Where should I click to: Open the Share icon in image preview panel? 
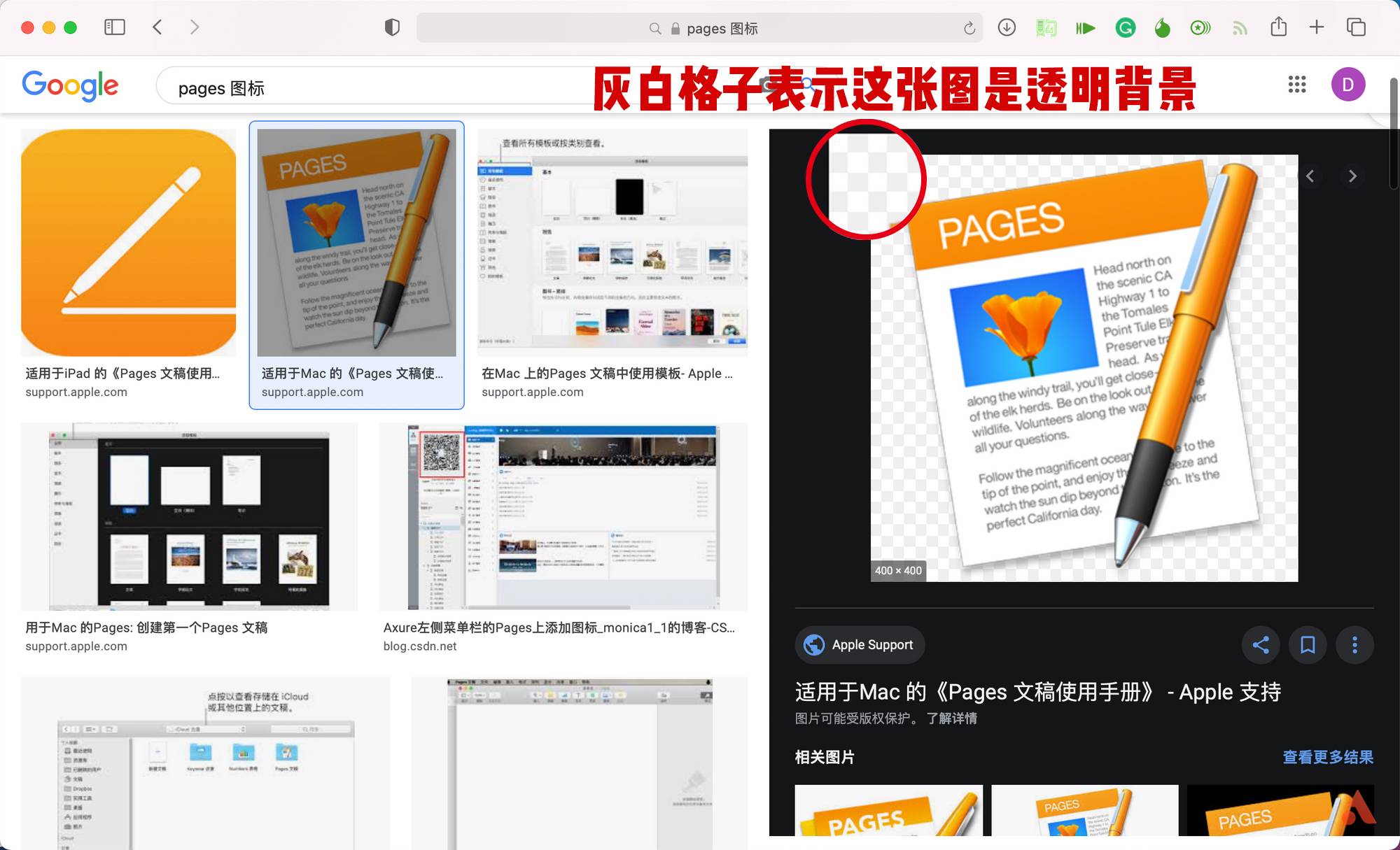pyautogui.click(x=1260, y=644)
